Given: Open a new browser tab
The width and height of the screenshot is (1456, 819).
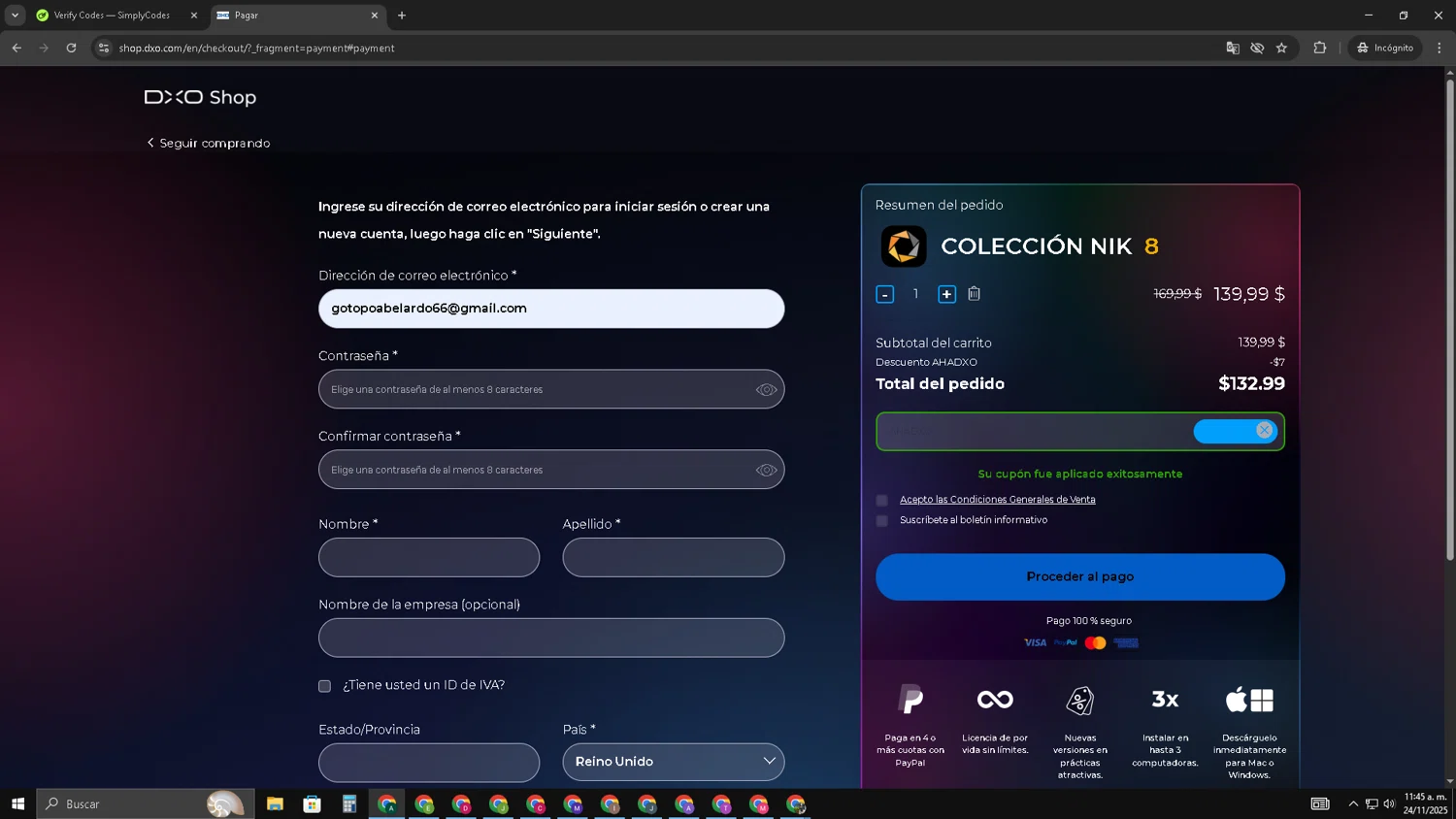Looking at the screenshot, I should point(402,16).
